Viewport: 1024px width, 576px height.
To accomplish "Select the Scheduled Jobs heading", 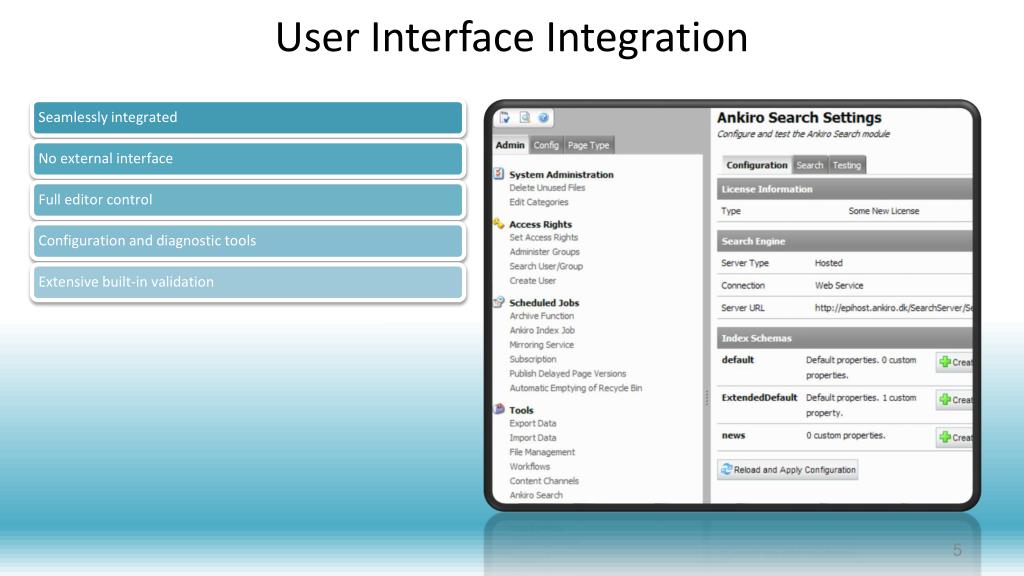I will tap(544, 302).
